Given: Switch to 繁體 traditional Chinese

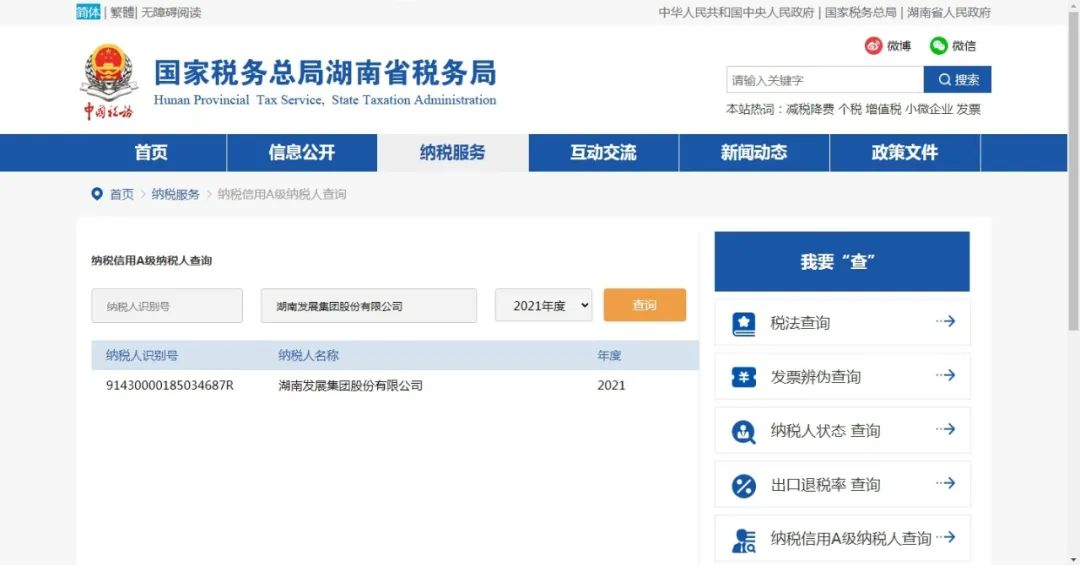Looking at the screenshot, I should click(x=121, y=13).
